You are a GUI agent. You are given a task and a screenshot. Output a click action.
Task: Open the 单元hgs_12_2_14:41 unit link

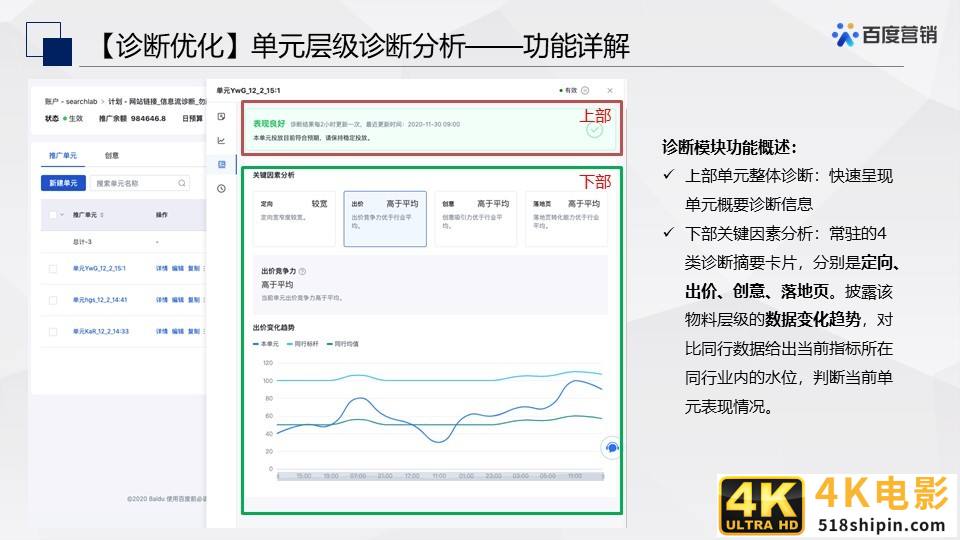click(100, 300)
